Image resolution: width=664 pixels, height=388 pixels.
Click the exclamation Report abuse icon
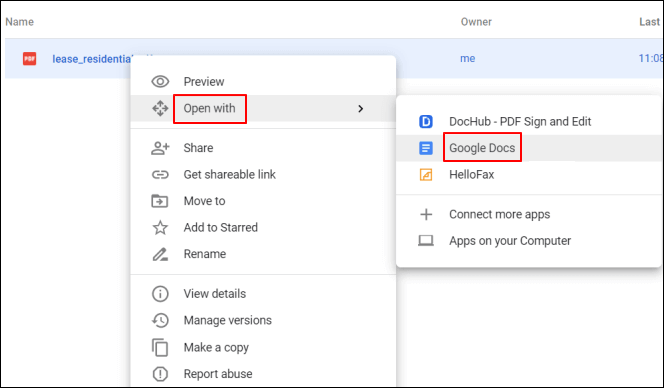160,374
